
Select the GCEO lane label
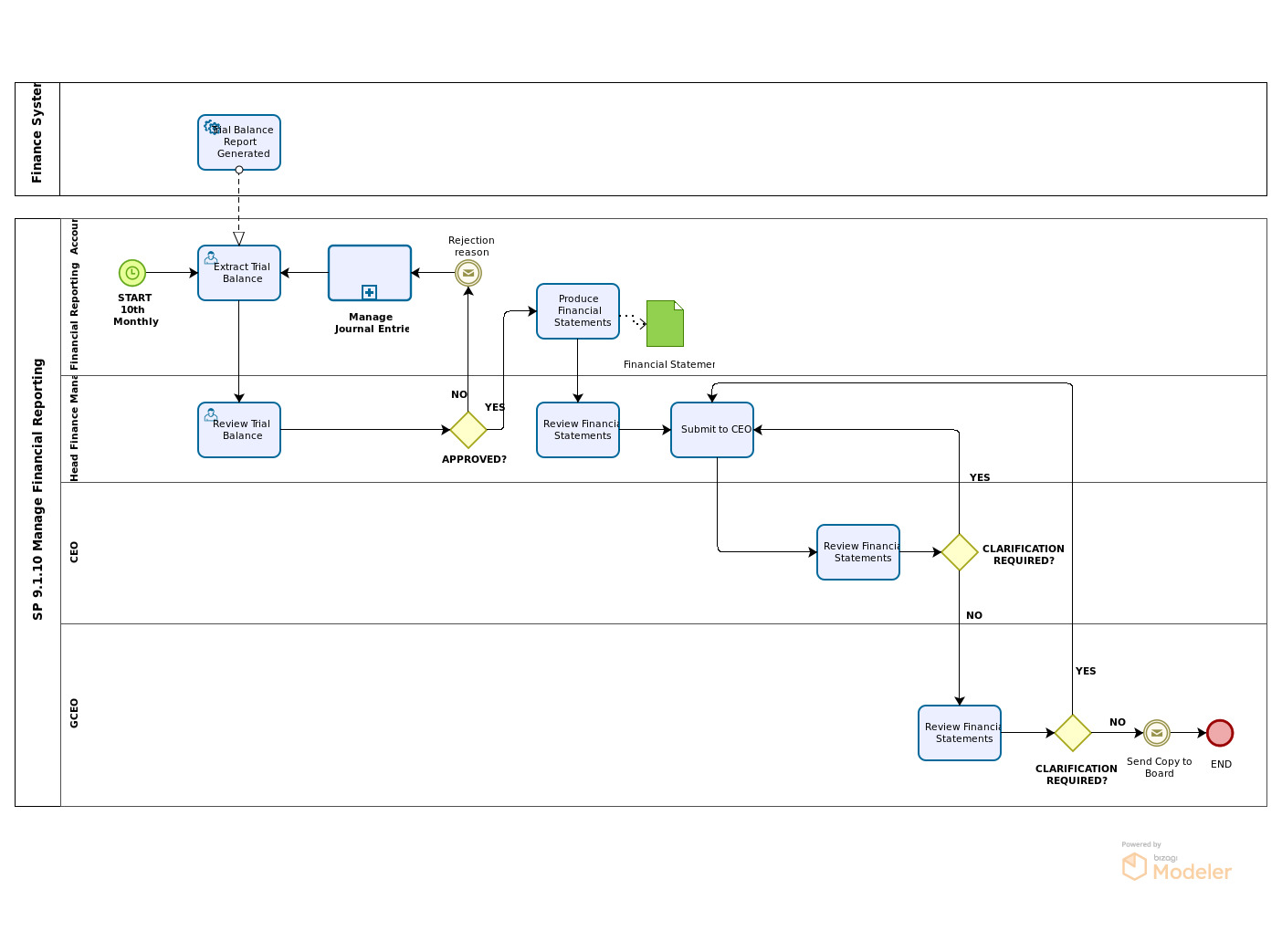coord(75,714)
